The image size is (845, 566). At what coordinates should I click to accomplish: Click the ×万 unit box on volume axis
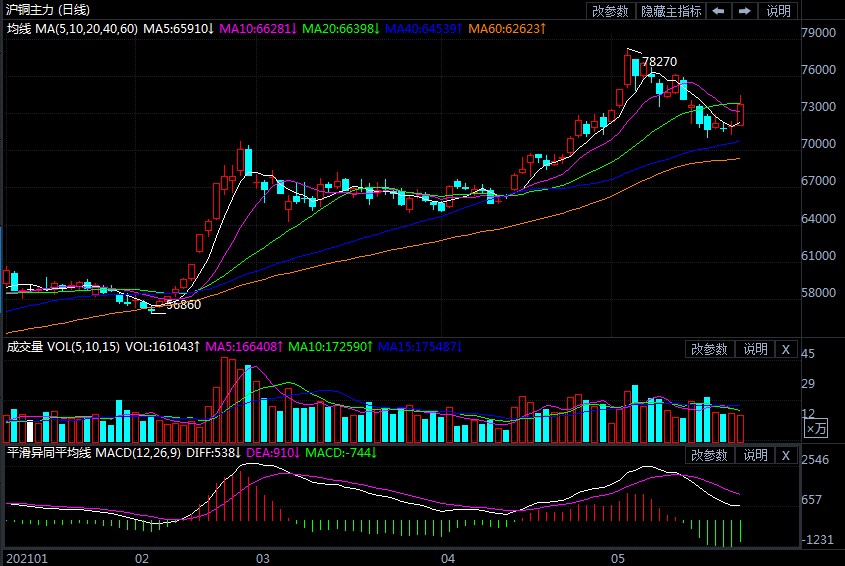tap(816, 429)
